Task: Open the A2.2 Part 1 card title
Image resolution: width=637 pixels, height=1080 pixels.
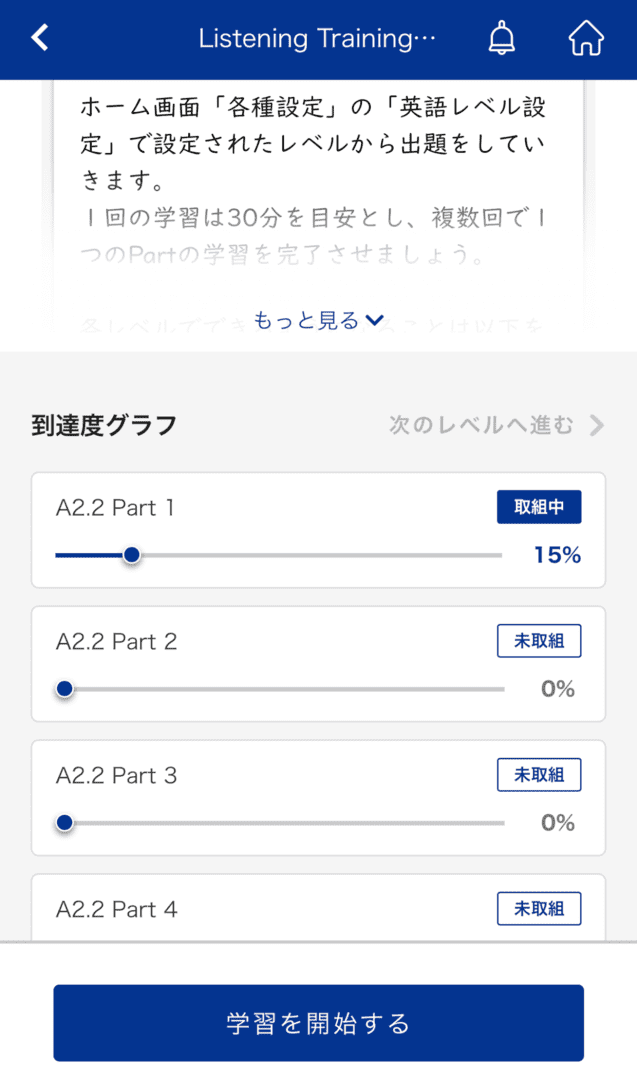Action: coord(115,508)
